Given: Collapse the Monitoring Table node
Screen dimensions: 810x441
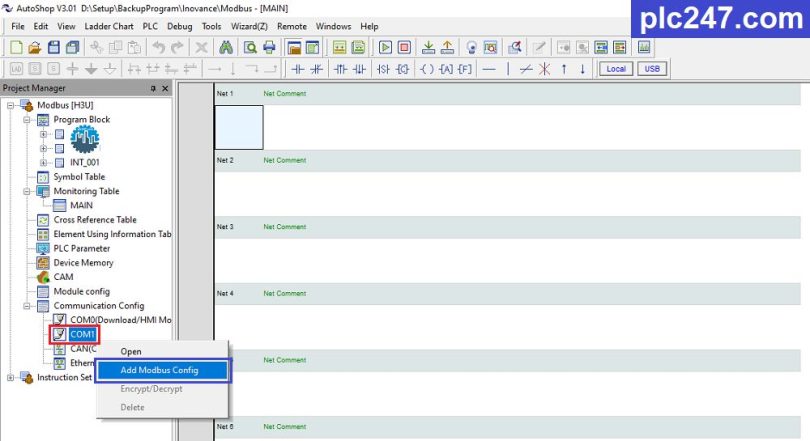Looking at the screenshot, I should coord(27,191).
